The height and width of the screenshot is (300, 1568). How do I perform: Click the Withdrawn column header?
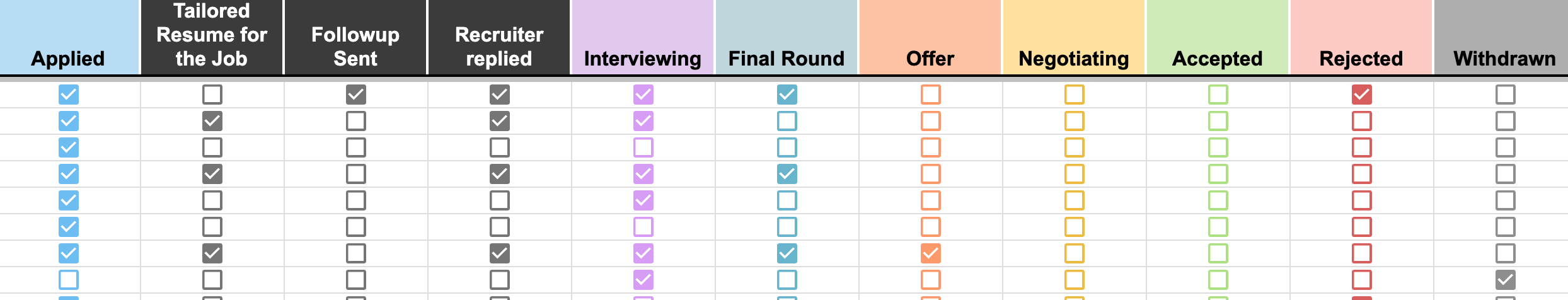point(1504,38)
